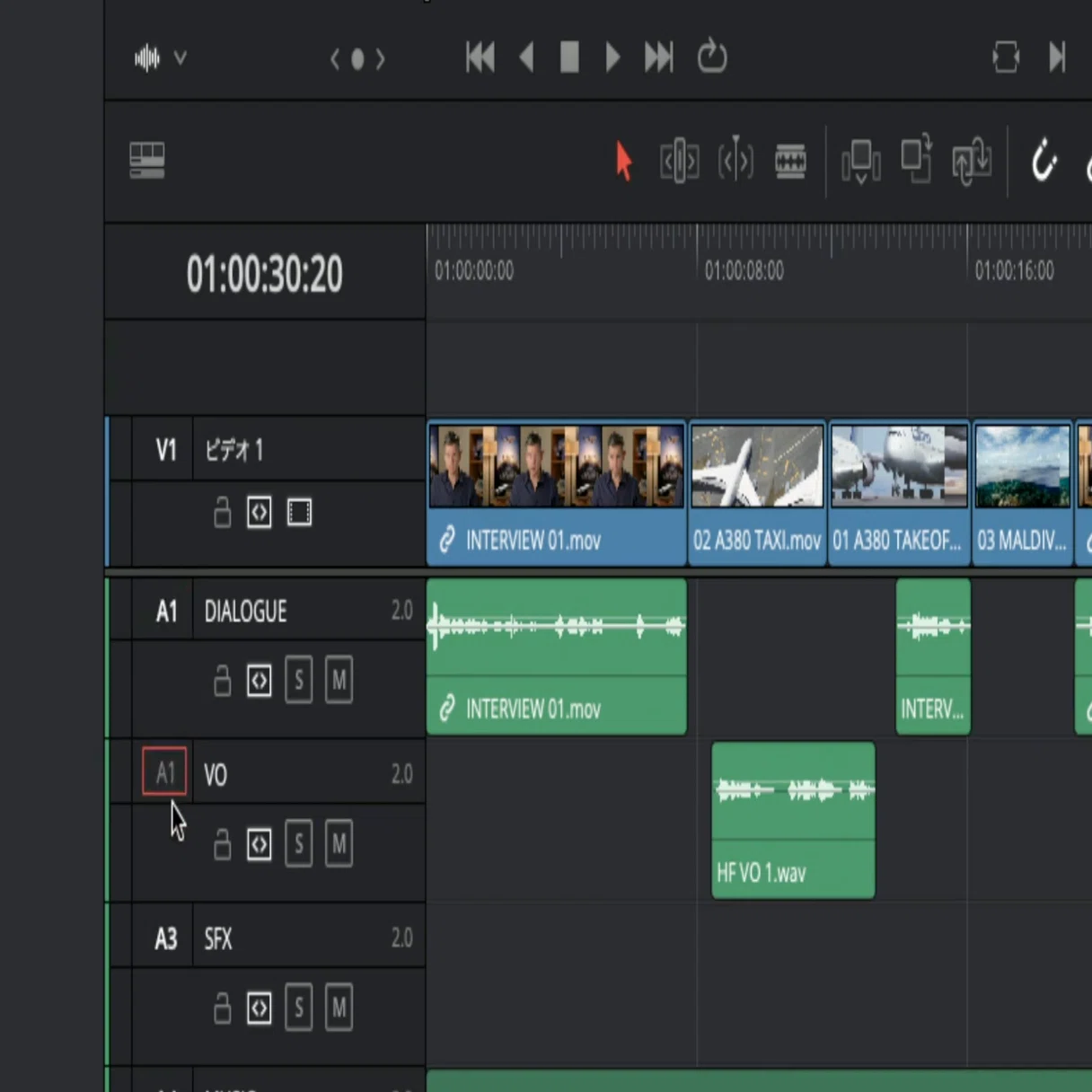Lock the V1 video track
The height and width of the screenshot is (1092, 1092).
pos(222,513)
